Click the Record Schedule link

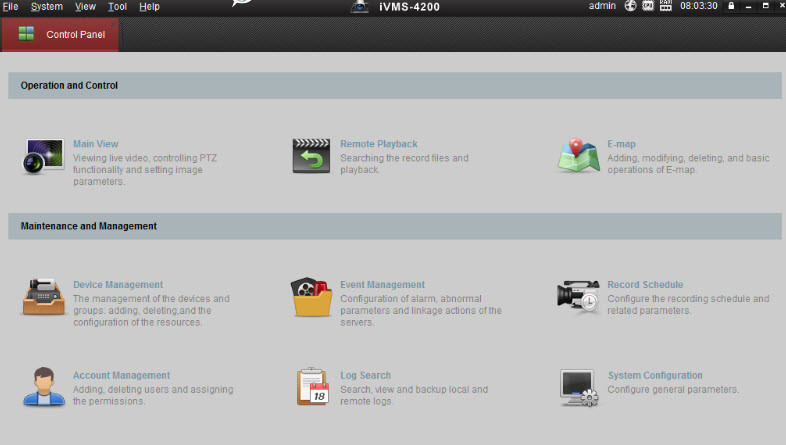pyautogui.click(x=645, y=285)
